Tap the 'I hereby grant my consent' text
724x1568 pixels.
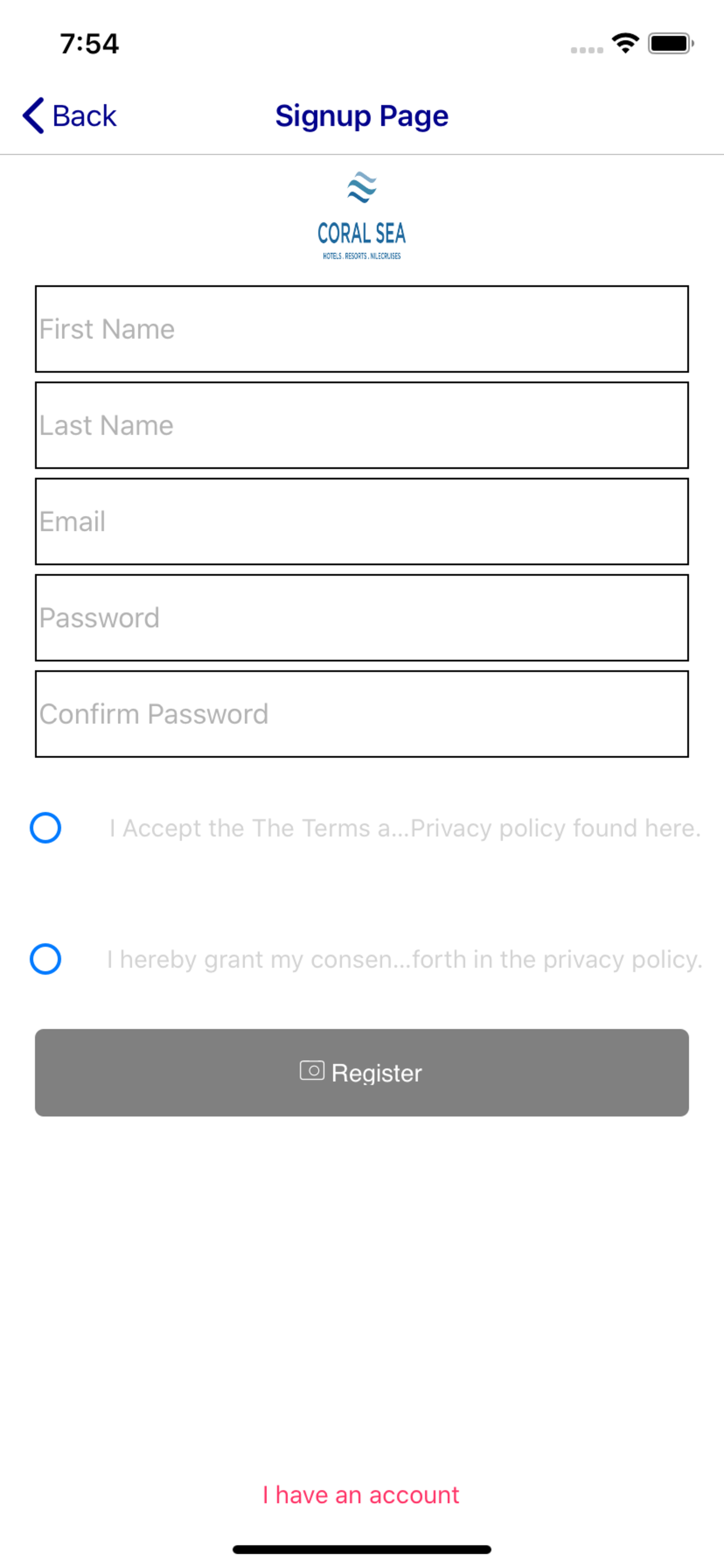pos(405,960)
